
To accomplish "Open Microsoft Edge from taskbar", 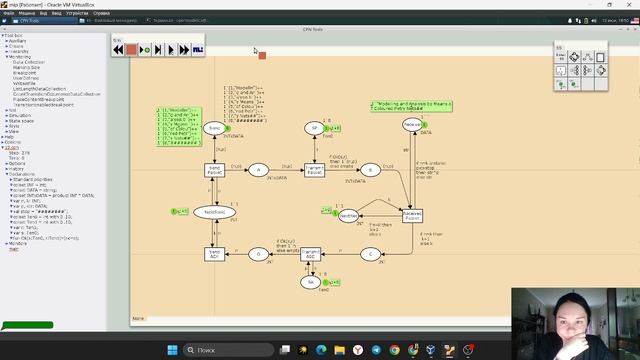I will pyautogui.click(x=321, y=350).
